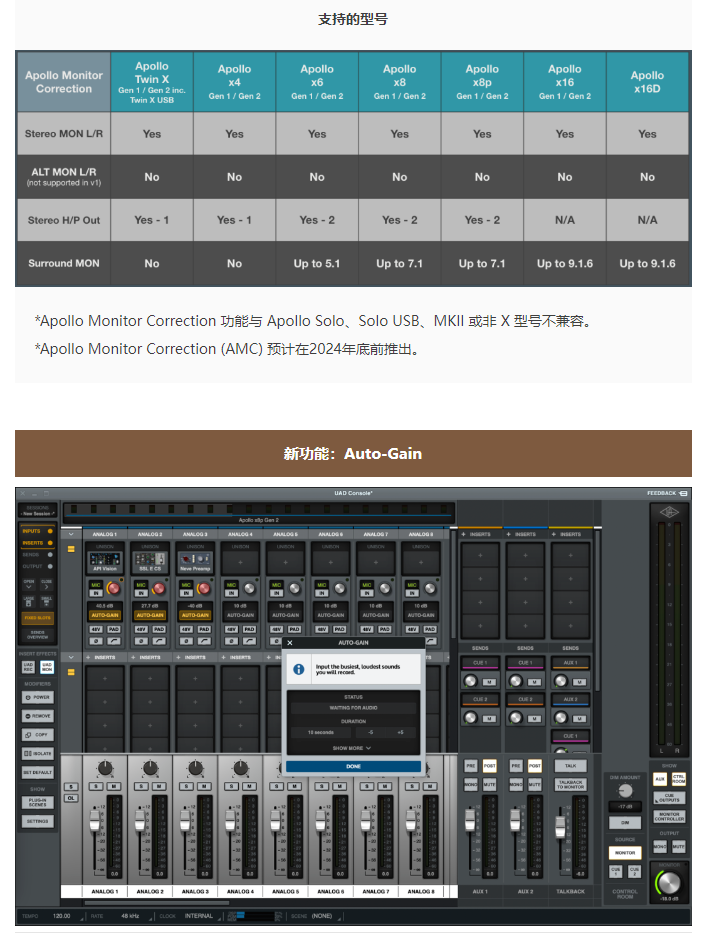Screen dimensions: 711x937
Task: Click the monitor level knob
Action: 668,883
